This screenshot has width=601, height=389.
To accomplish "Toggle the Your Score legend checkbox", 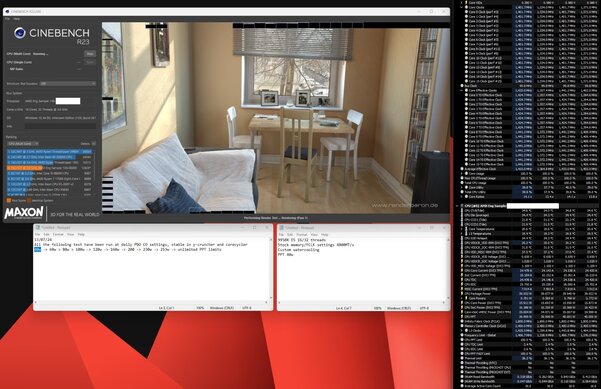I will coord(9,200).
